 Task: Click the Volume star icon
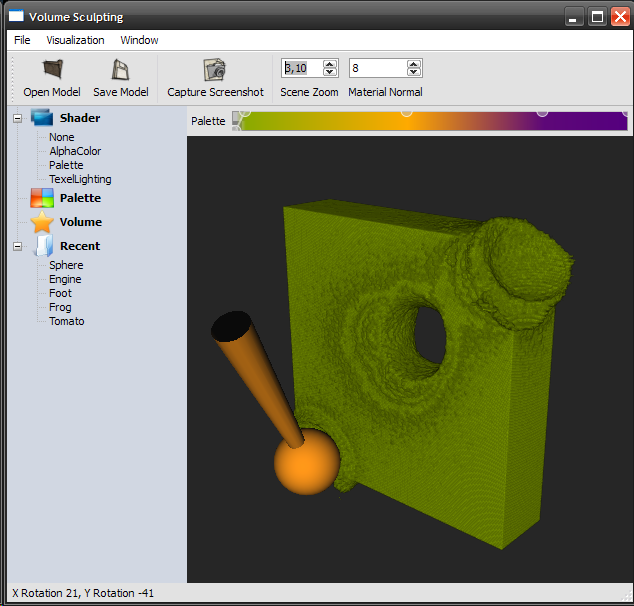pos(41,222)
